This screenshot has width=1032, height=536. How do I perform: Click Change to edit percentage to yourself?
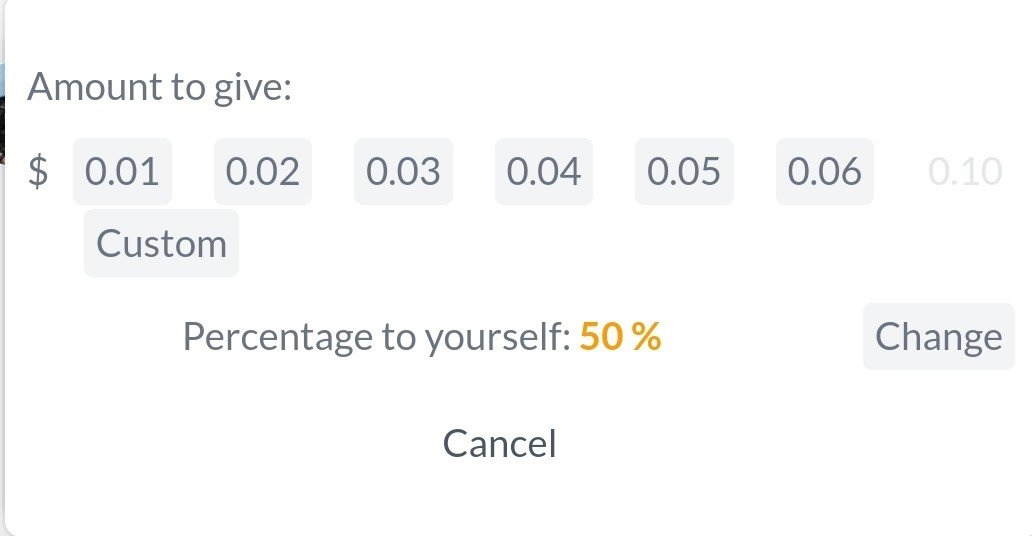pyautogui.click(x=939, y=336)
